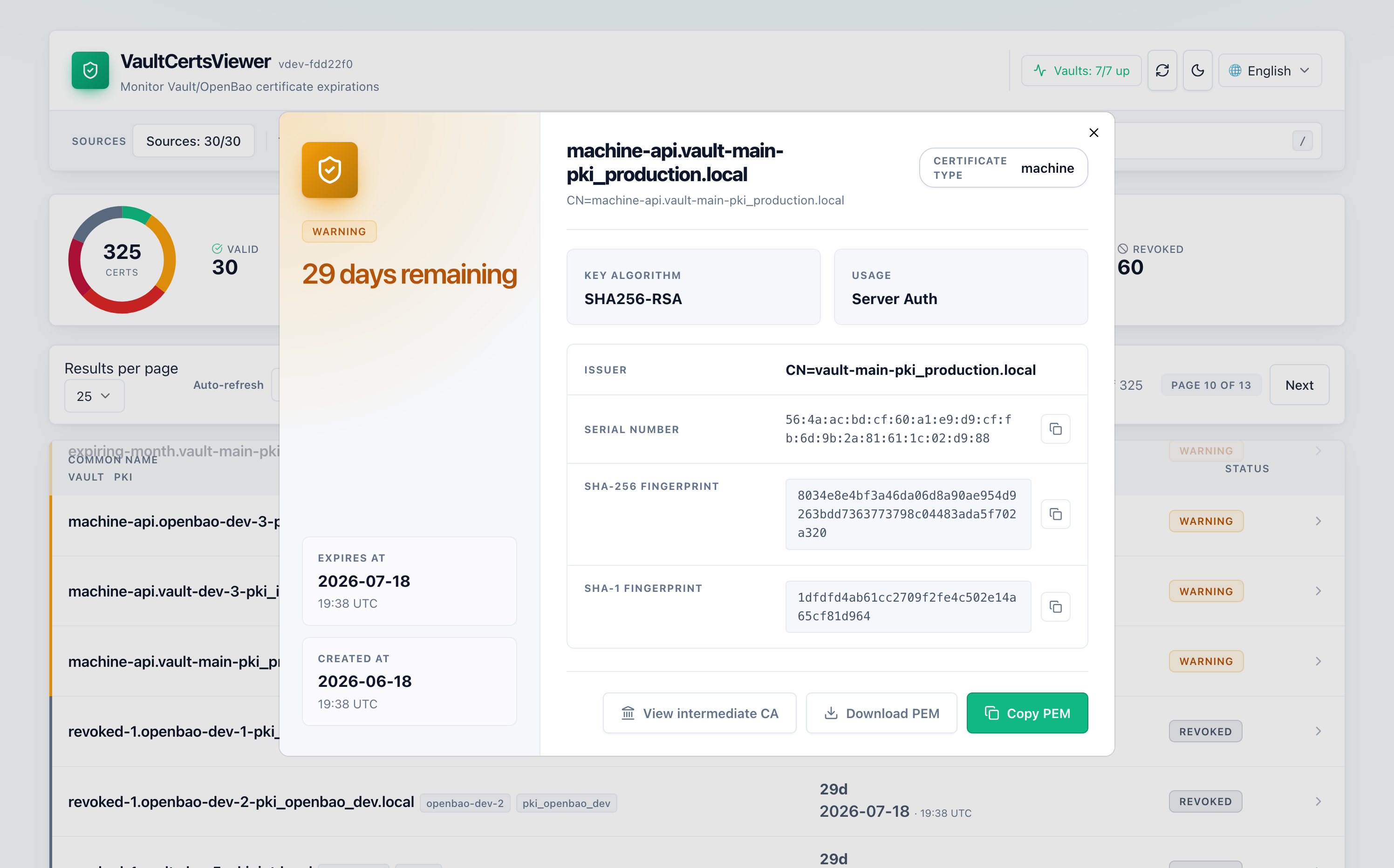Image resolution: width=1394 pixels, height=868 pixels.
Task: Go to the Next page
Action: point(1299,385)
